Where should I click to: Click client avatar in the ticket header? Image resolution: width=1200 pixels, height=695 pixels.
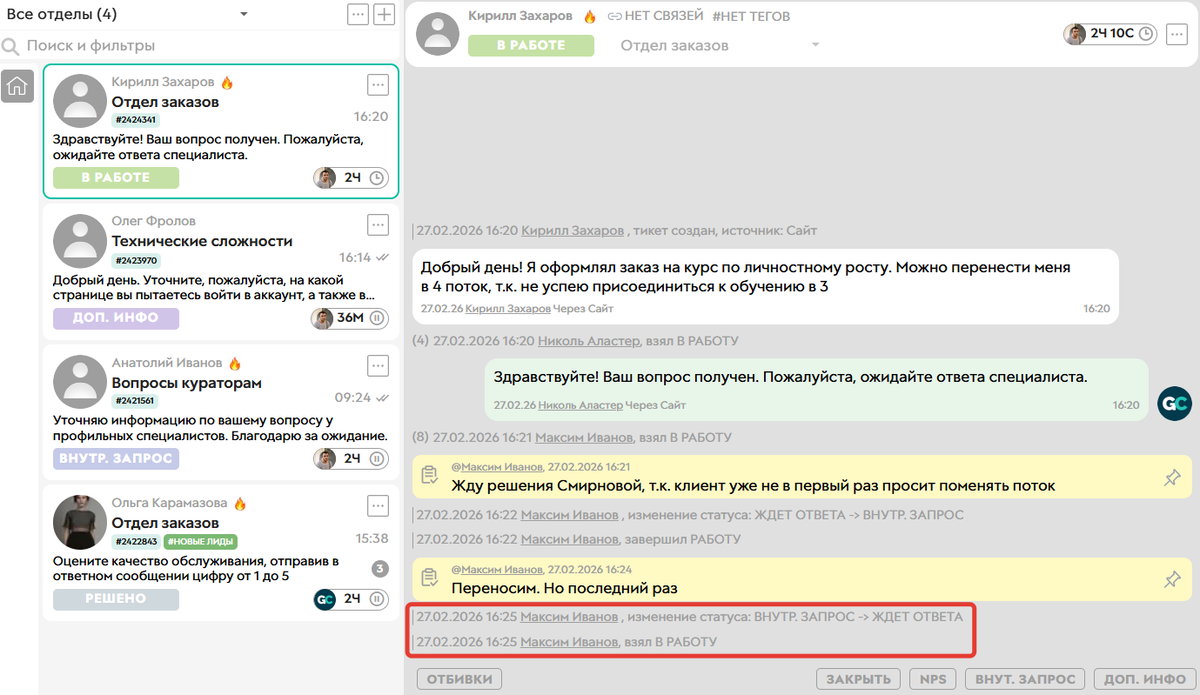tap(437, 32)
